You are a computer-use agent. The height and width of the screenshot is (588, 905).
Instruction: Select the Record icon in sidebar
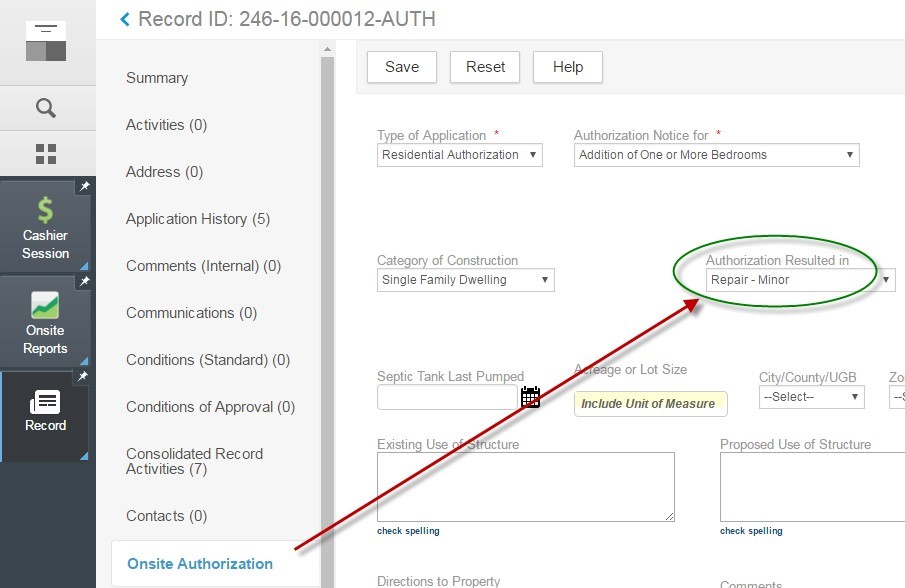click(x=45, y=402)
